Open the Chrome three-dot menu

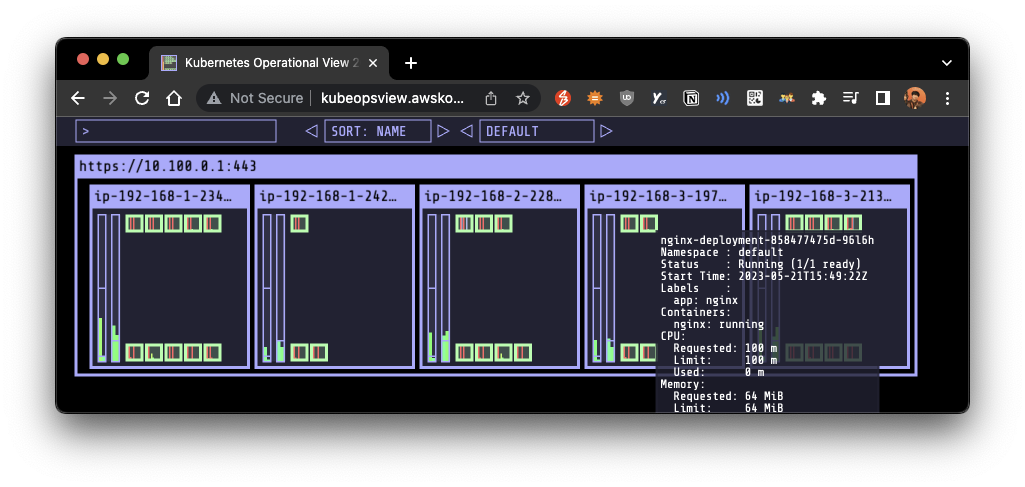[947, 98]
